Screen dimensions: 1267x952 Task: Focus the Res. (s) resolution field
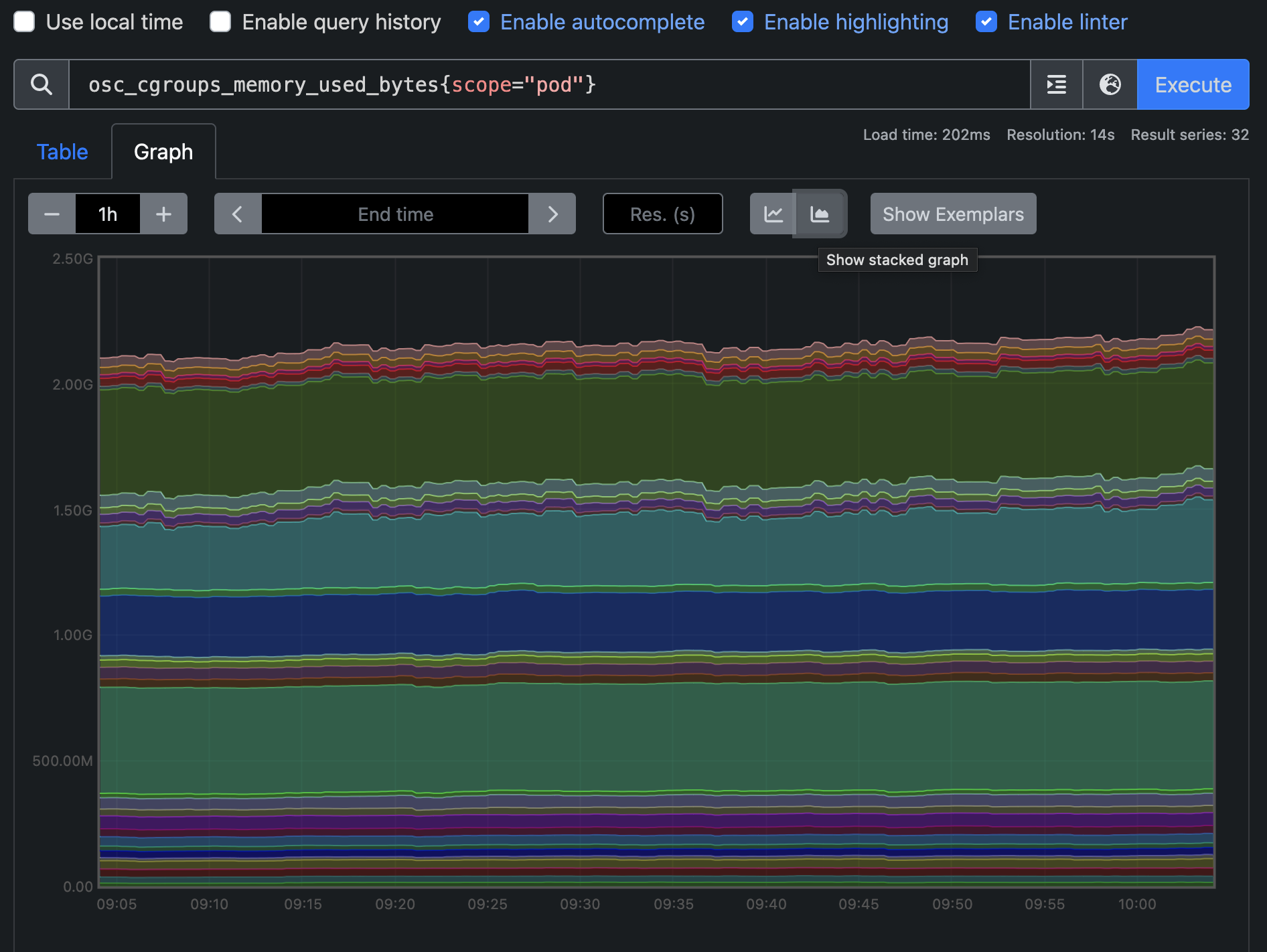pyautogui.click(x=662, y=214)
